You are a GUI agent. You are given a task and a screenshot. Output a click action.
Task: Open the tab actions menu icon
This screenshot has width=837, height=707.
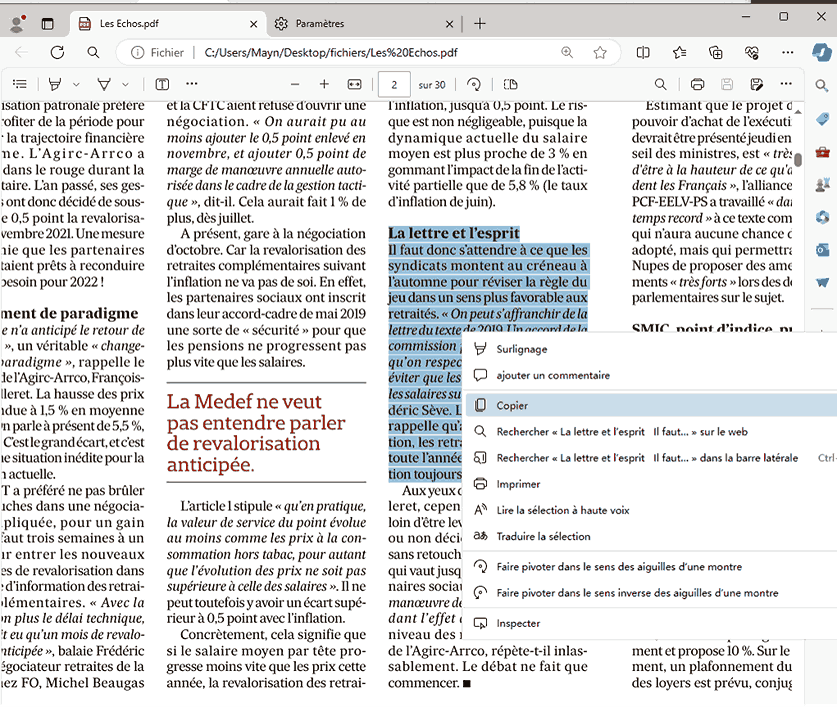[48, 23]
